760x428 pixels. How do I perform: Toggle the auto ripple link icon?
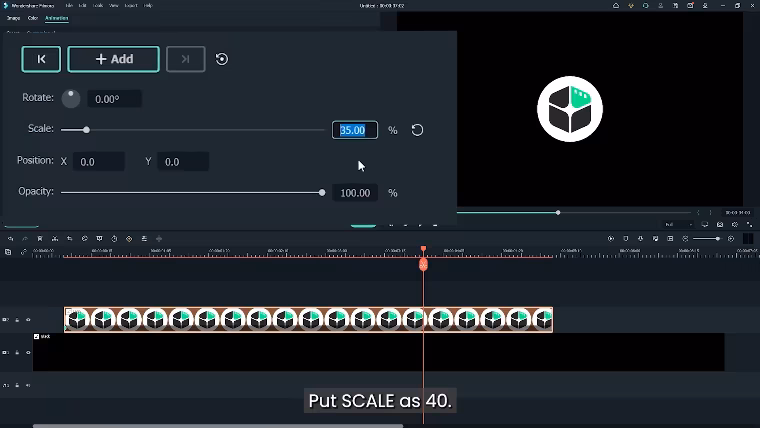(23, 252)
